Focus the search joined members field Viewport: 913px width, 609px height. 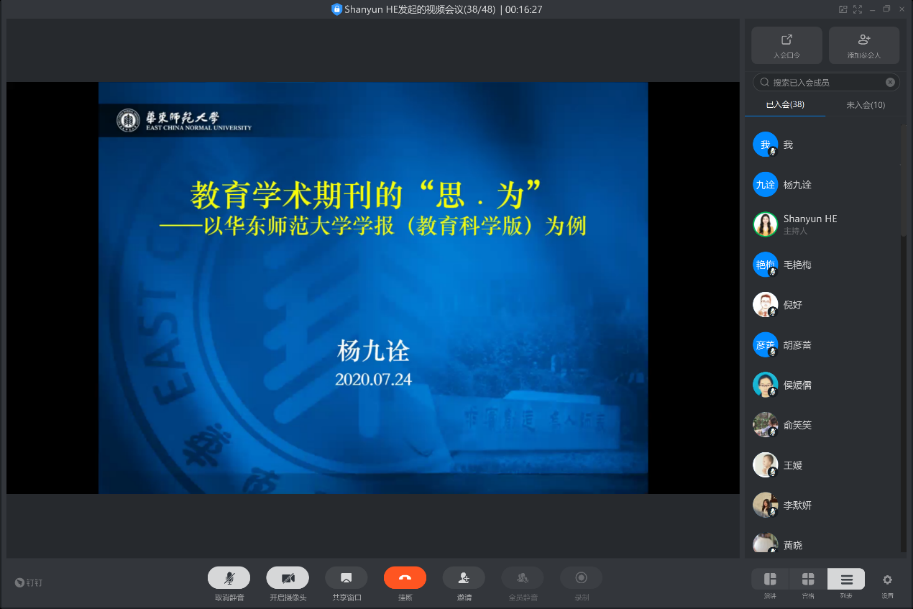point(826,82)
